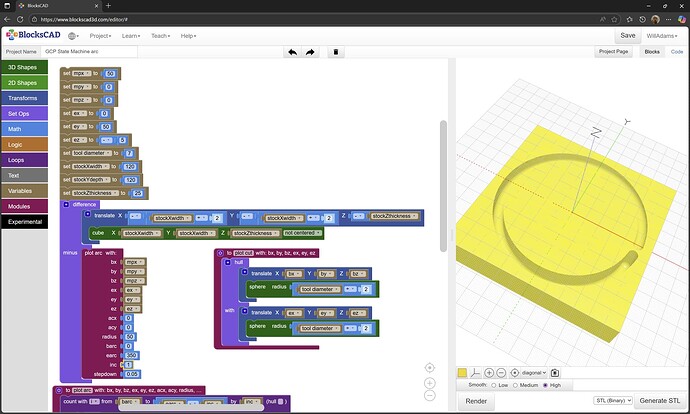Click the Render button
Image resolution: width=690 pixels, height=414 pixels.
click(x=475, y=401)
